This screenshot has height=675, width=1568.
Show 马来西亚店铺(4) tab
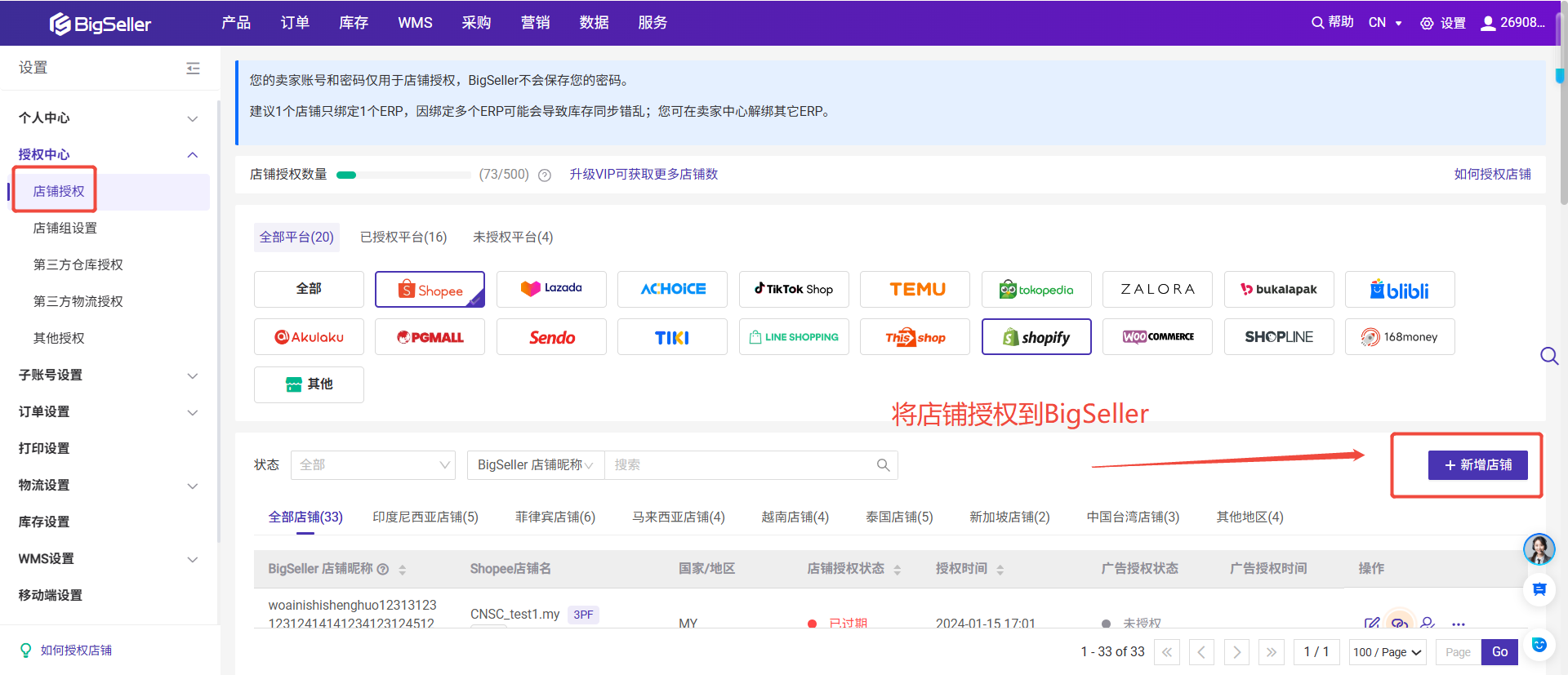[679, 517]
